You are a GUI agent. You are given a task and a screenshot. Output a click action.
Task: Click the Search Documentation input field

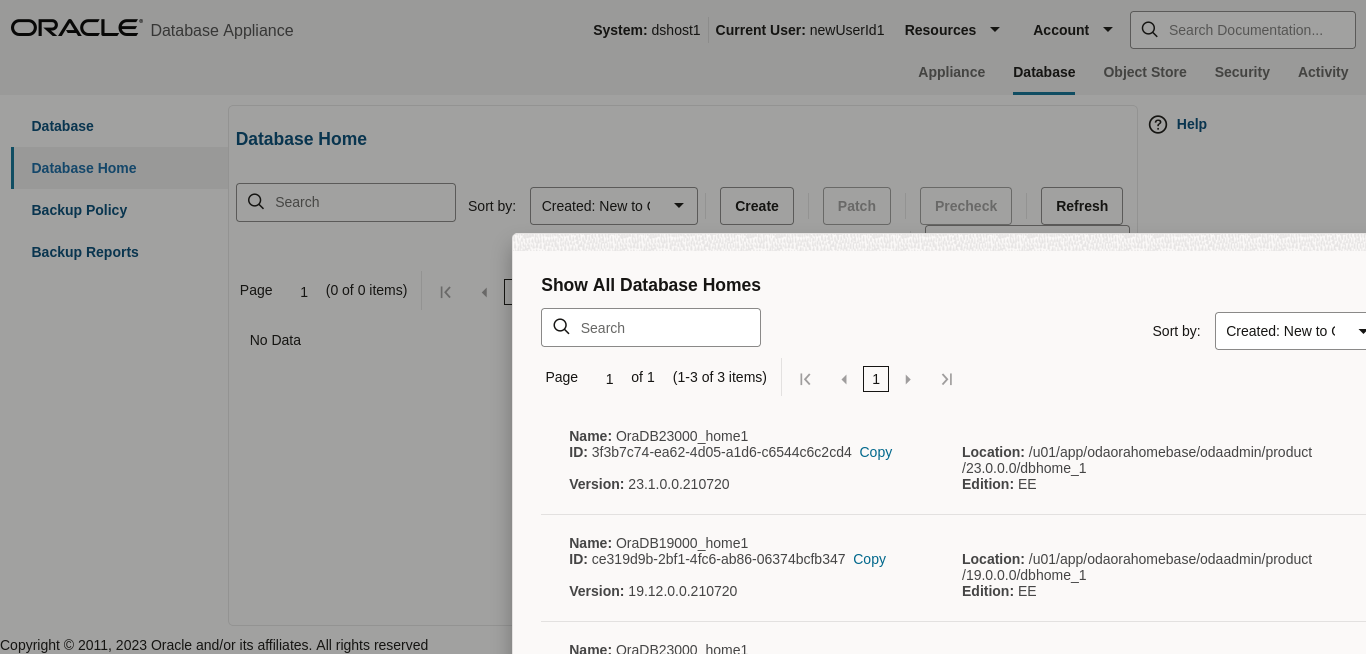[x=1243, y=30]
